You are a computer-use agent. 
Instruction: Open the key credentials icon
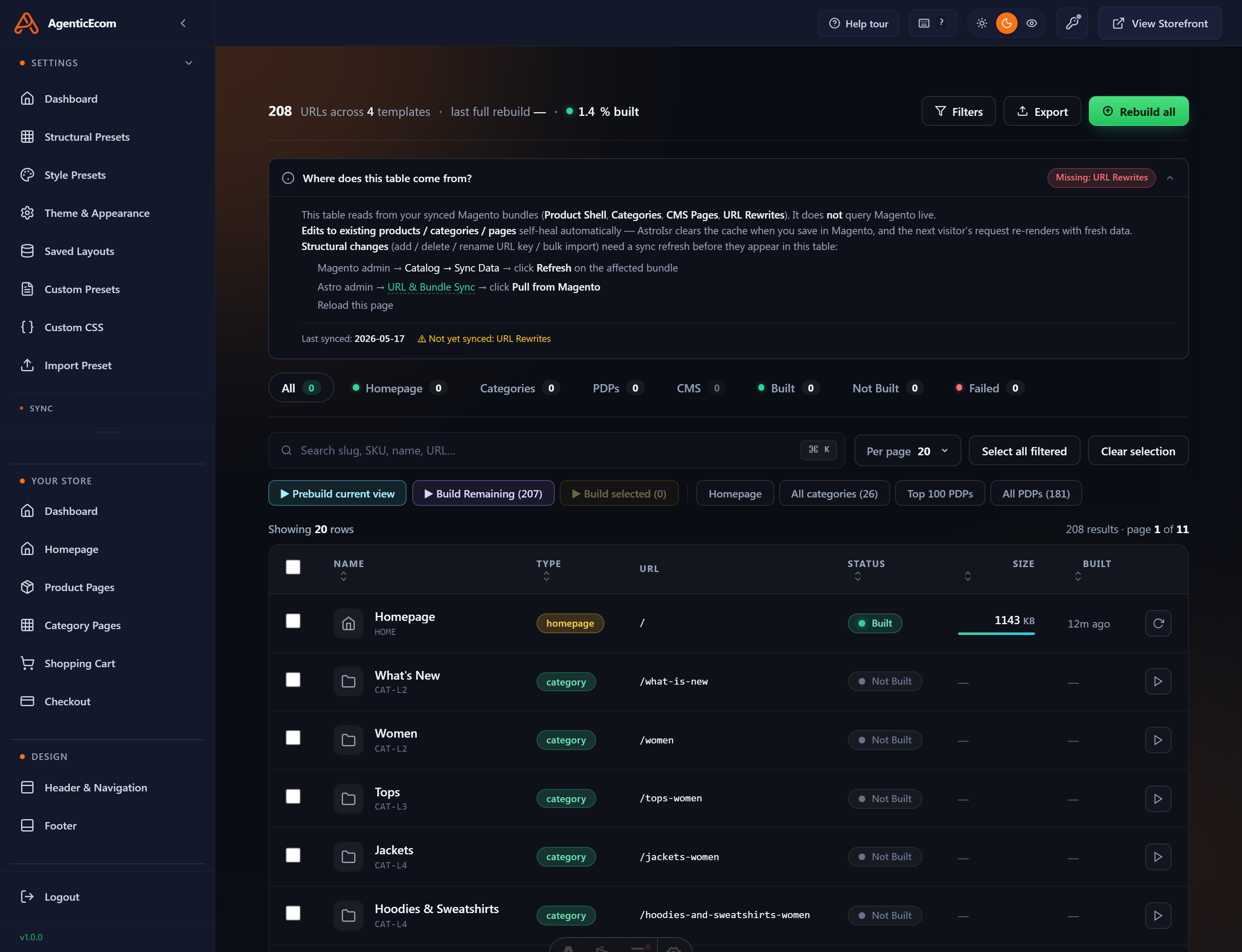[x=1073, y=23]
